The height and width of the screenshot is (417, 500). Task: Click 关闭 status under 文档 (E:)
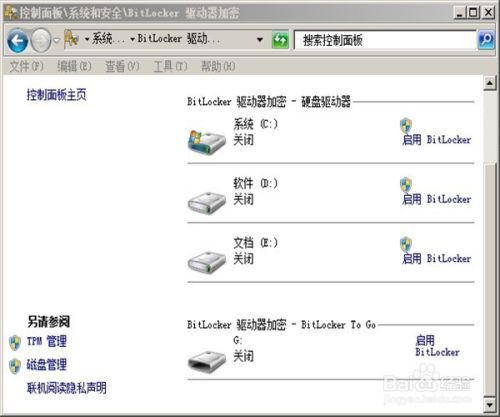tap(243, 259)
